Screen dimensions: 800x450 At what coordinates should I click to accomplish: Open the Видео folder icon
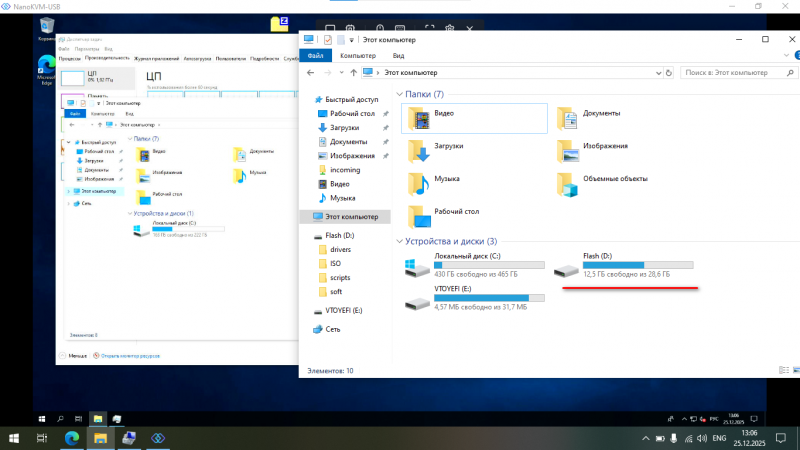click(x=420, y=117)
